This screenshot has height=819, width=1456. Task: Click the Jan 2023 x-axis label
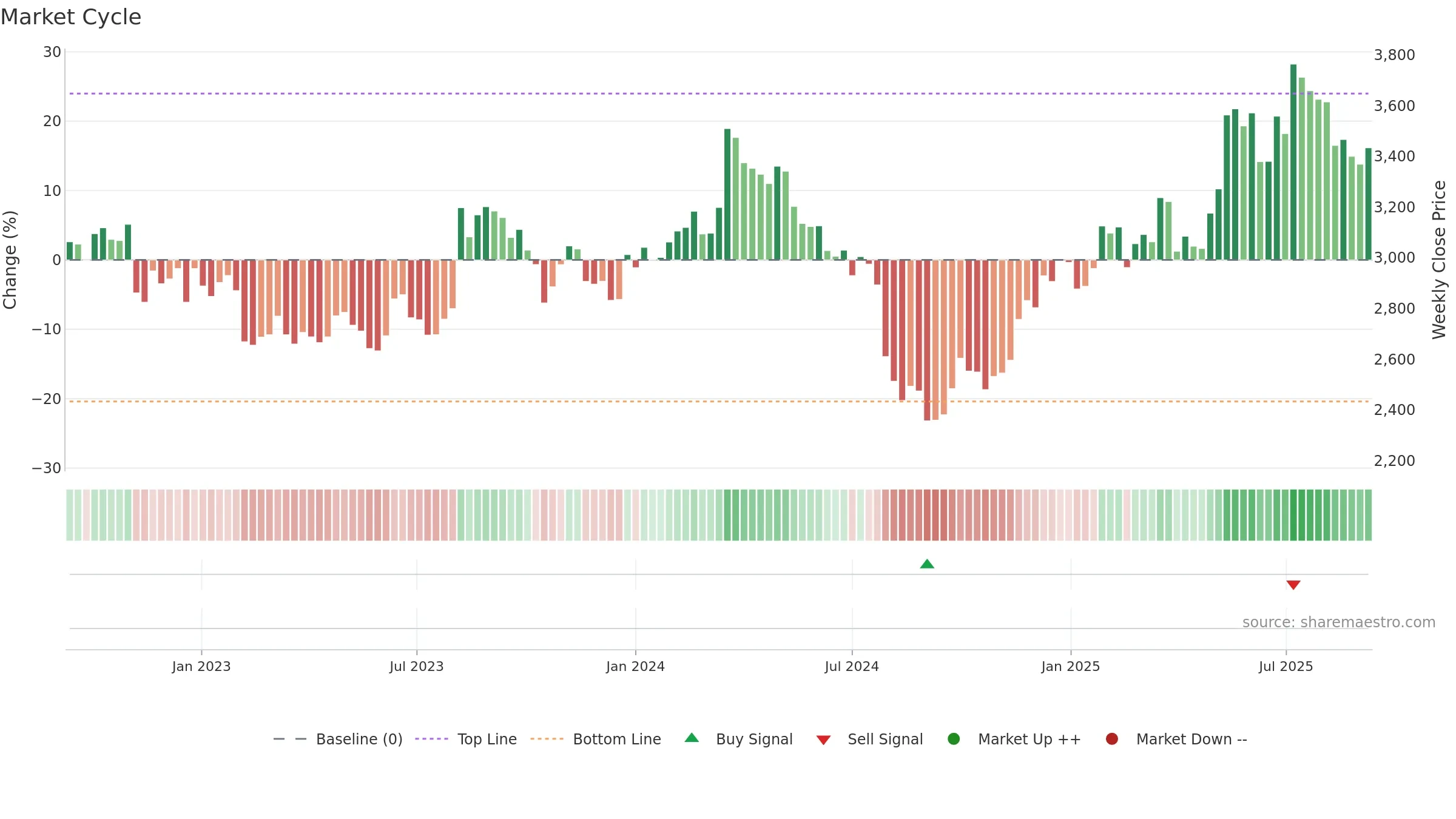tap(201, 666)
